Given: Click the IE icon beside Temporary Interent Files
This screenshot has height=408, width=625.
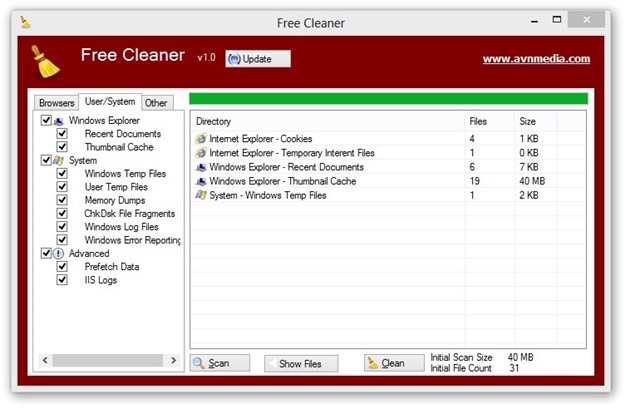Looking at the screenshot, I should tap(201, 153).
